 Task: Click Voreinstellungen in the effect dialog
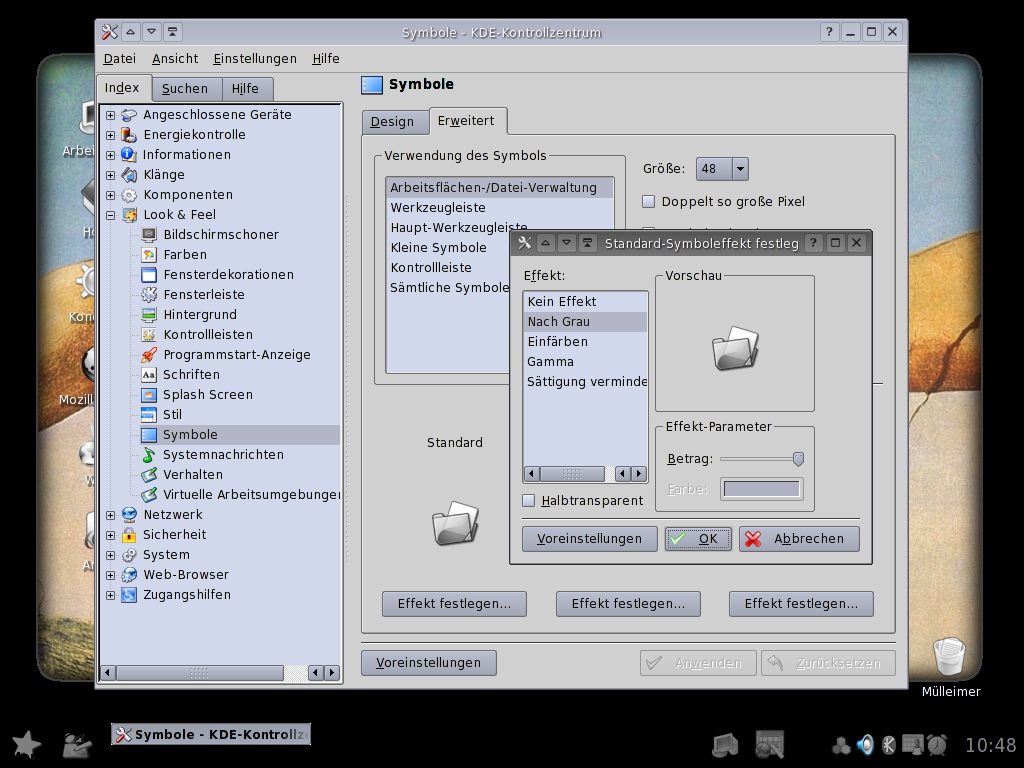(x=589, y=539)
